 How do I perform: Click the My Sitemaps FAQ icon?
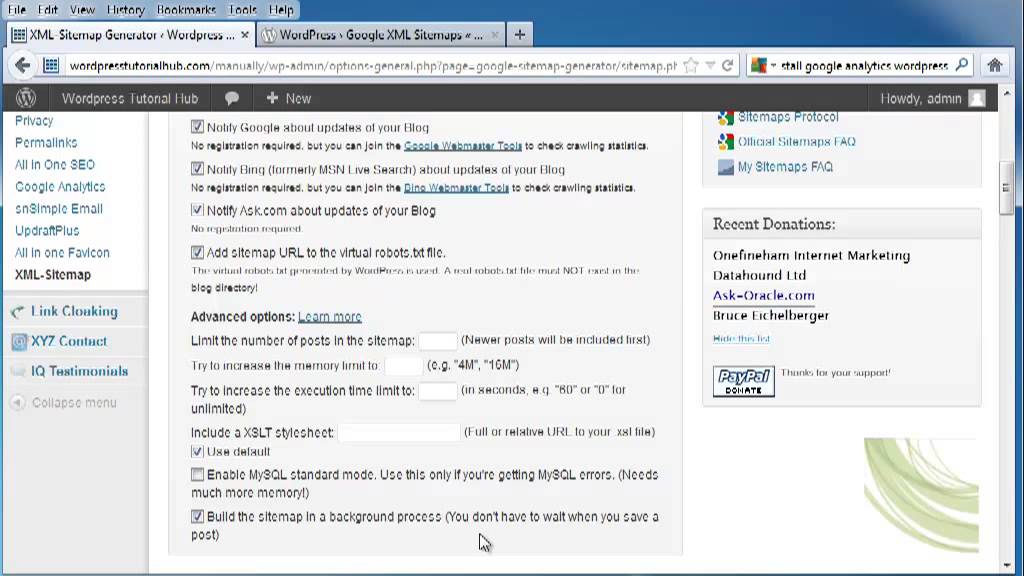pos(726,167)
